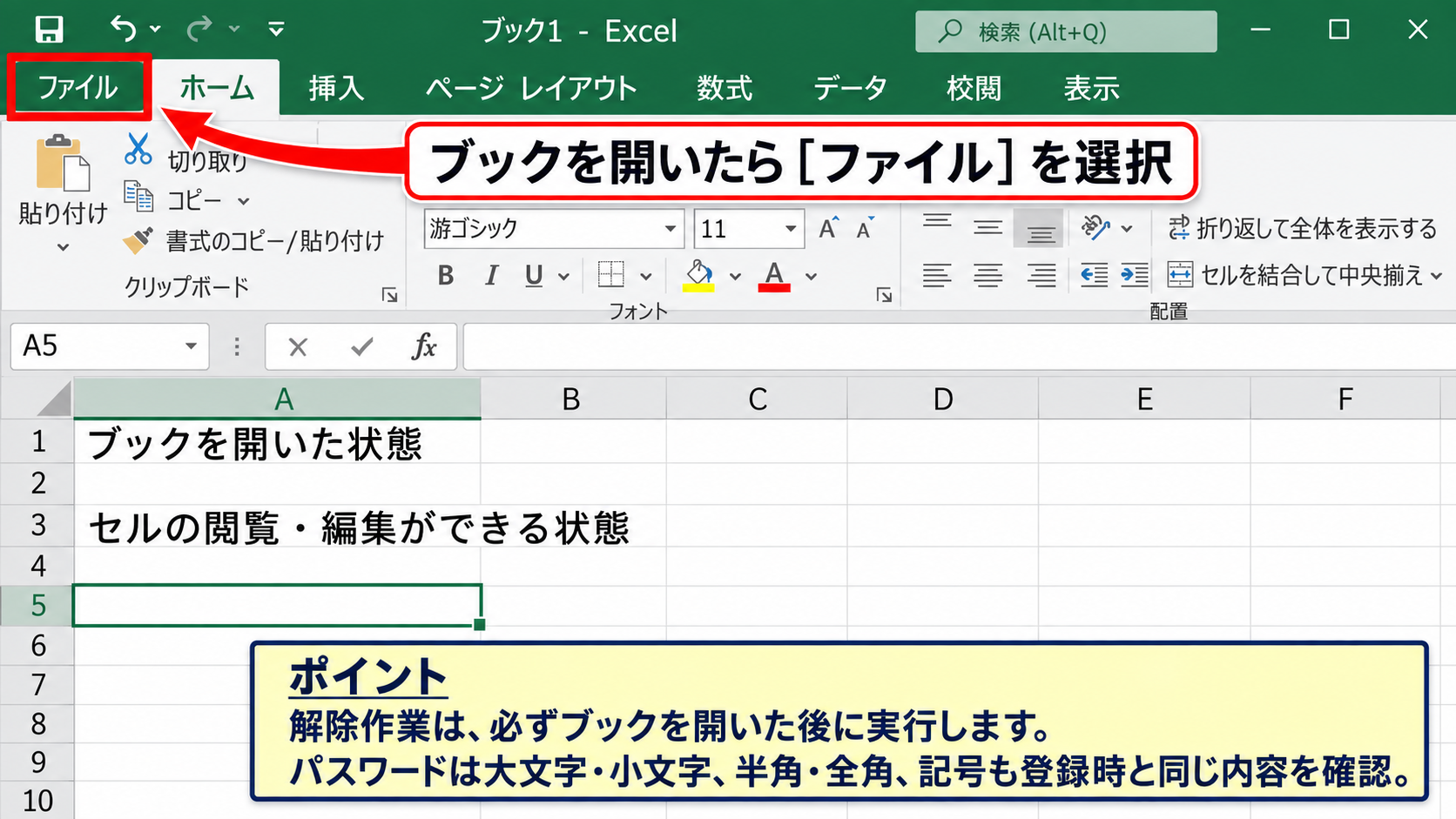The image size is (1456, 819).
Task: Switch to the 挿入 tab
Action: click(x=336, y=88)
